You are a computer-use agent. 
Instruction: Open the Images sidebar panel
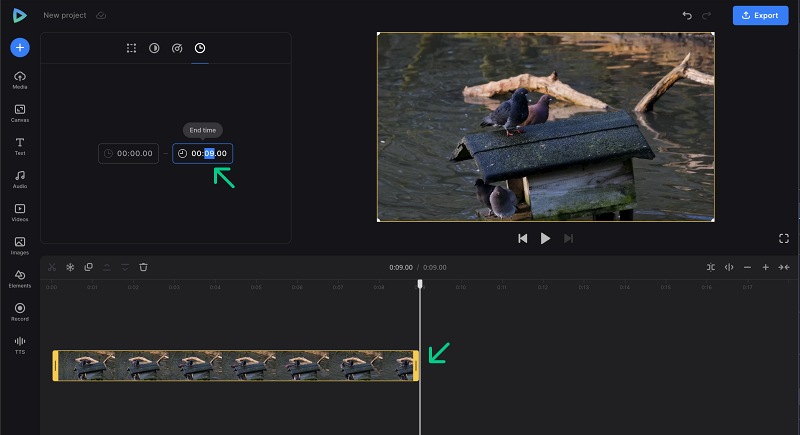pyautogui.click(x=20, y=246)
